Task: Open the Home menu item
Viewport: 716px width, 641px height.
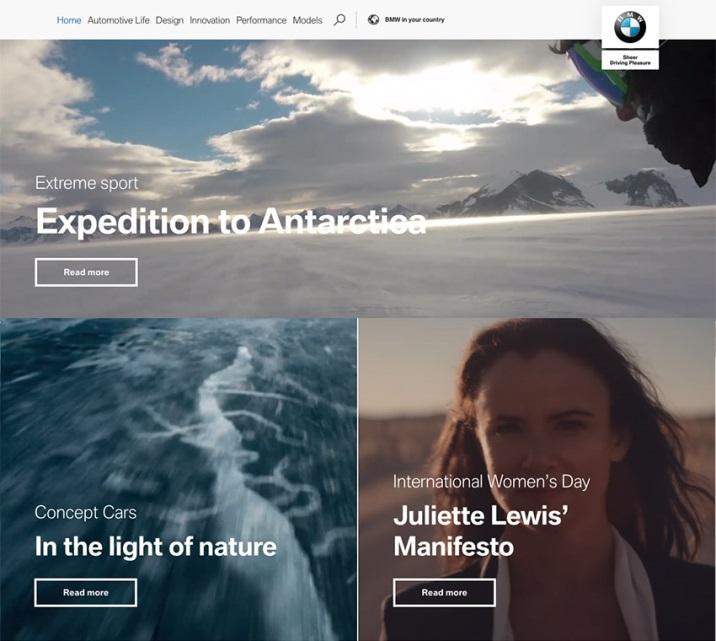Action: click(x=69, y=20)
